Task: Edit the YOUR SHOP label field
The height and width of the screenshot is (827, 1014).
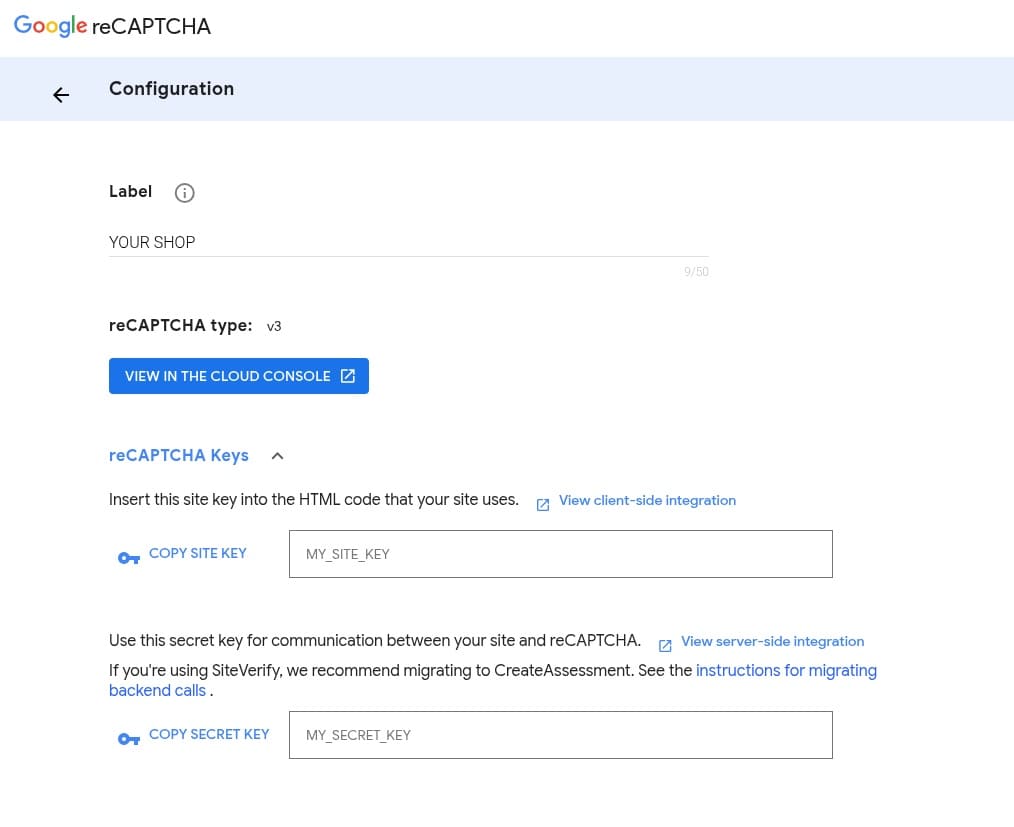Action: tap(409, 242)
